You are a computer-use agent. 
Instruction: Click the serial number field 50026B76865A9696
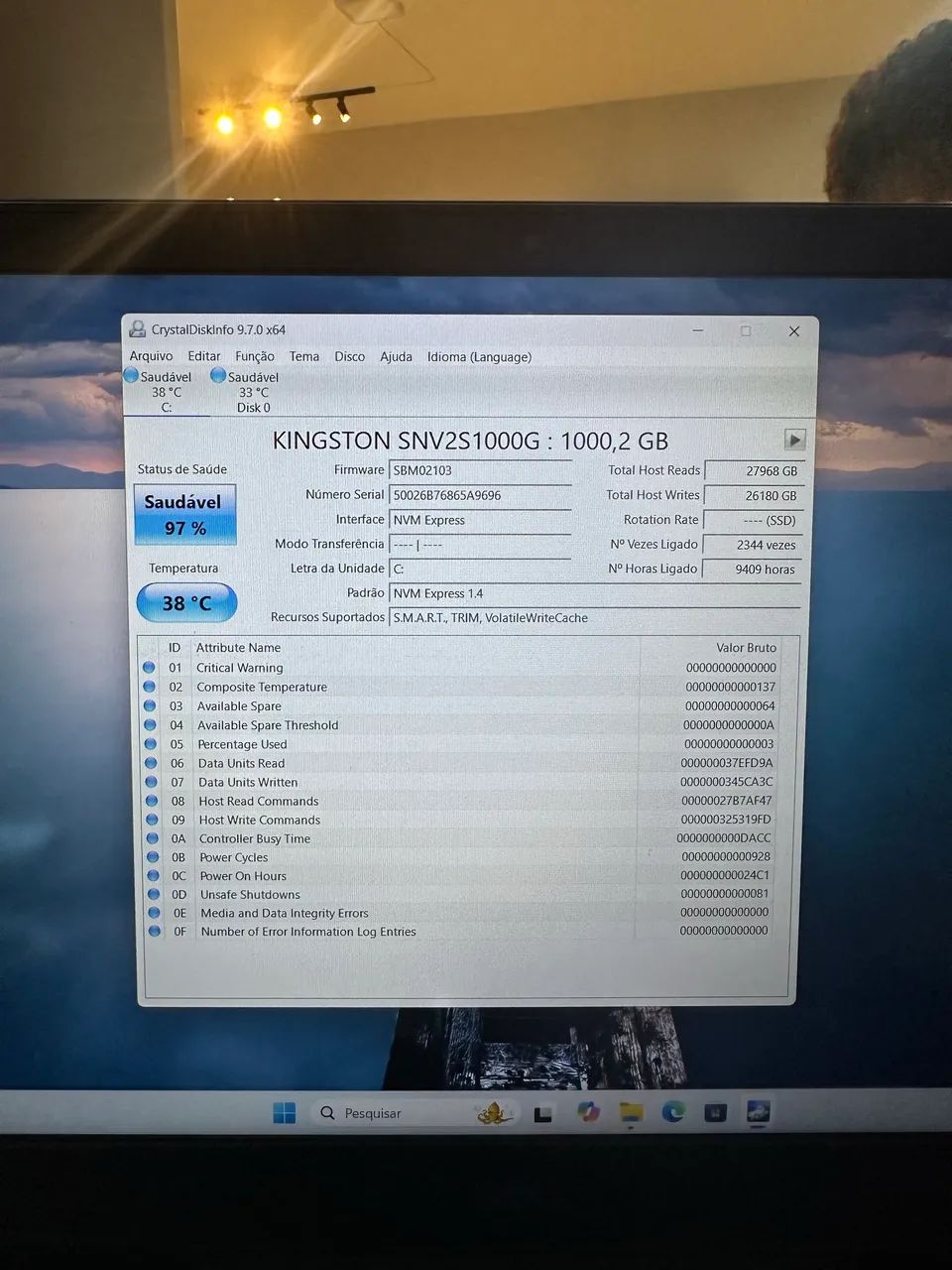pyautogui.click(x=481, y=495)
